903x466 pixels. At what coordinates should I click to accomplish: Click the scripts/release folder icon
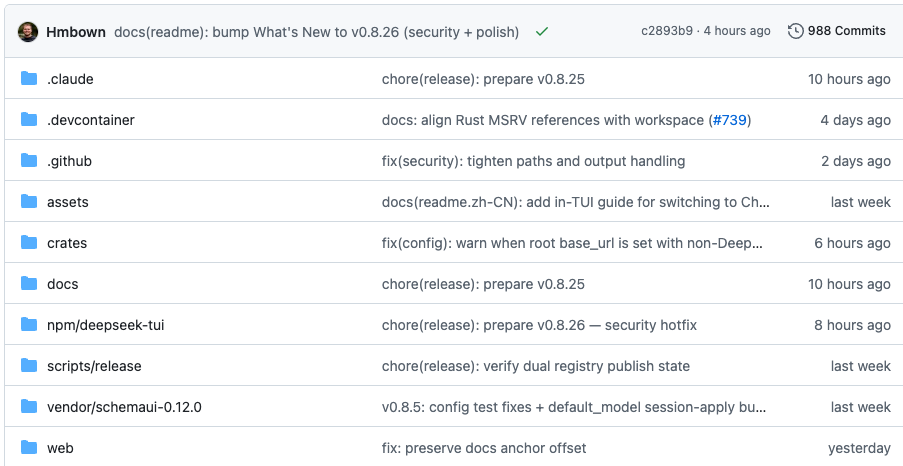(x=29, y=365)
